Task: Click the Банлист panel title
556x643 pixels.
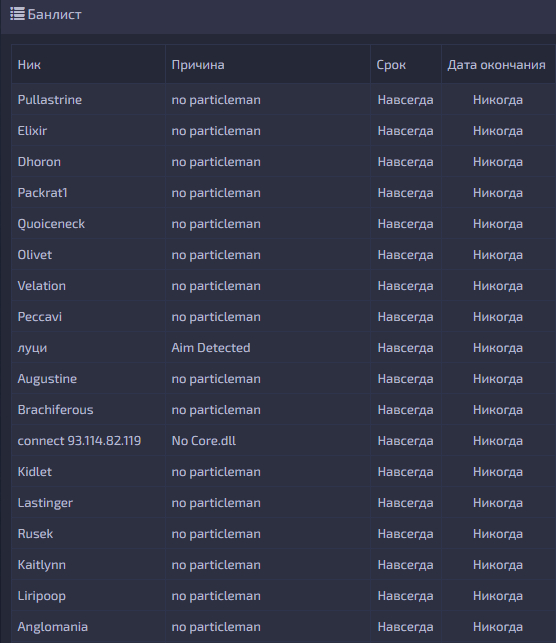Action: click(55, 14)
